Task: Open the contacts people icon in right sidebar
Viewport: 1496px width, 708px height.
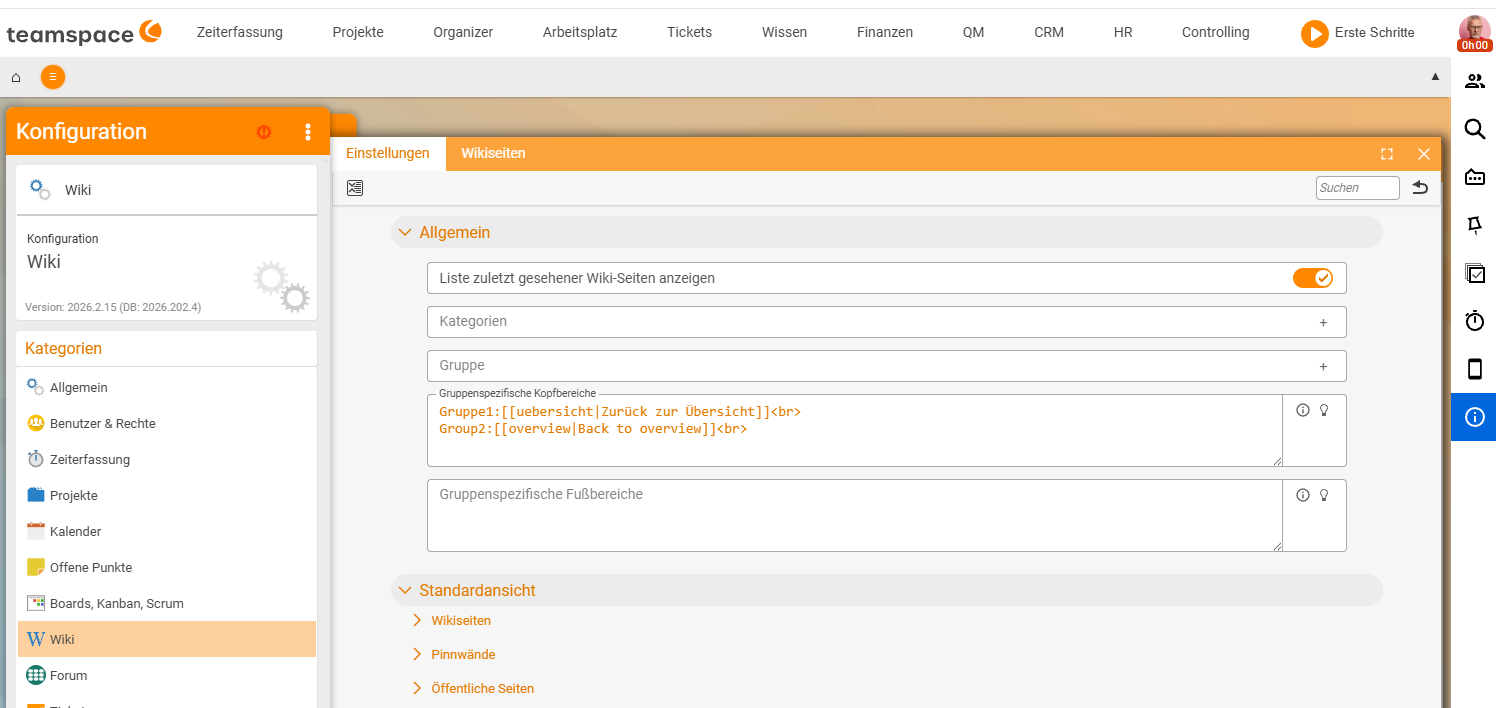Action: pyautogui.click(x=1474, y=81)
